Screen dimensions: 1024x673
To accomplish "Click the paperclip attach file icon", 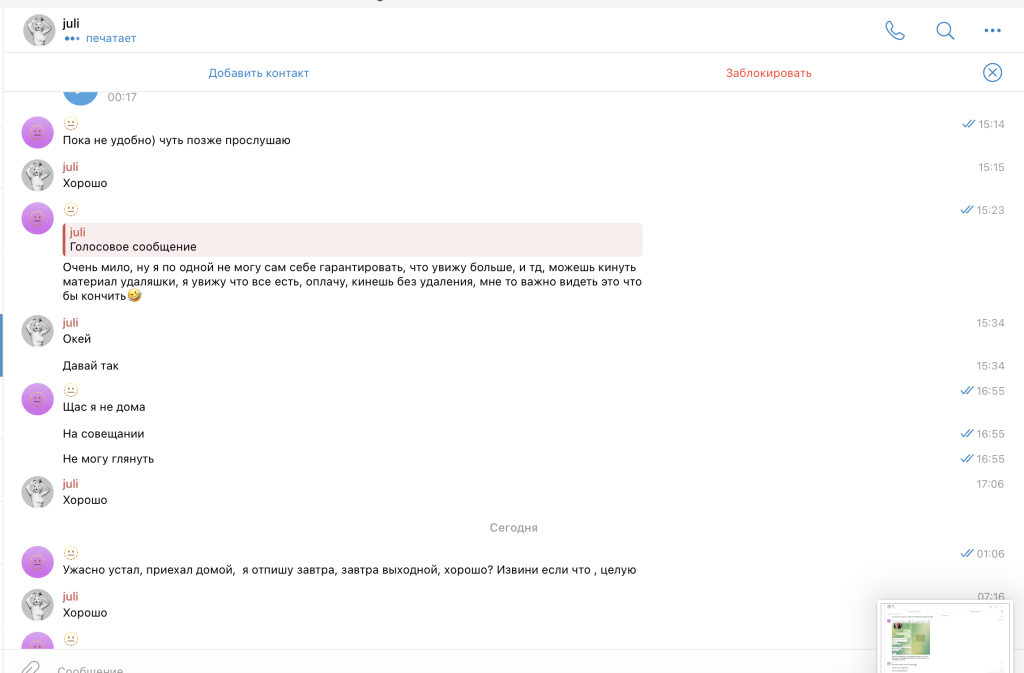I will coord(31,667).
